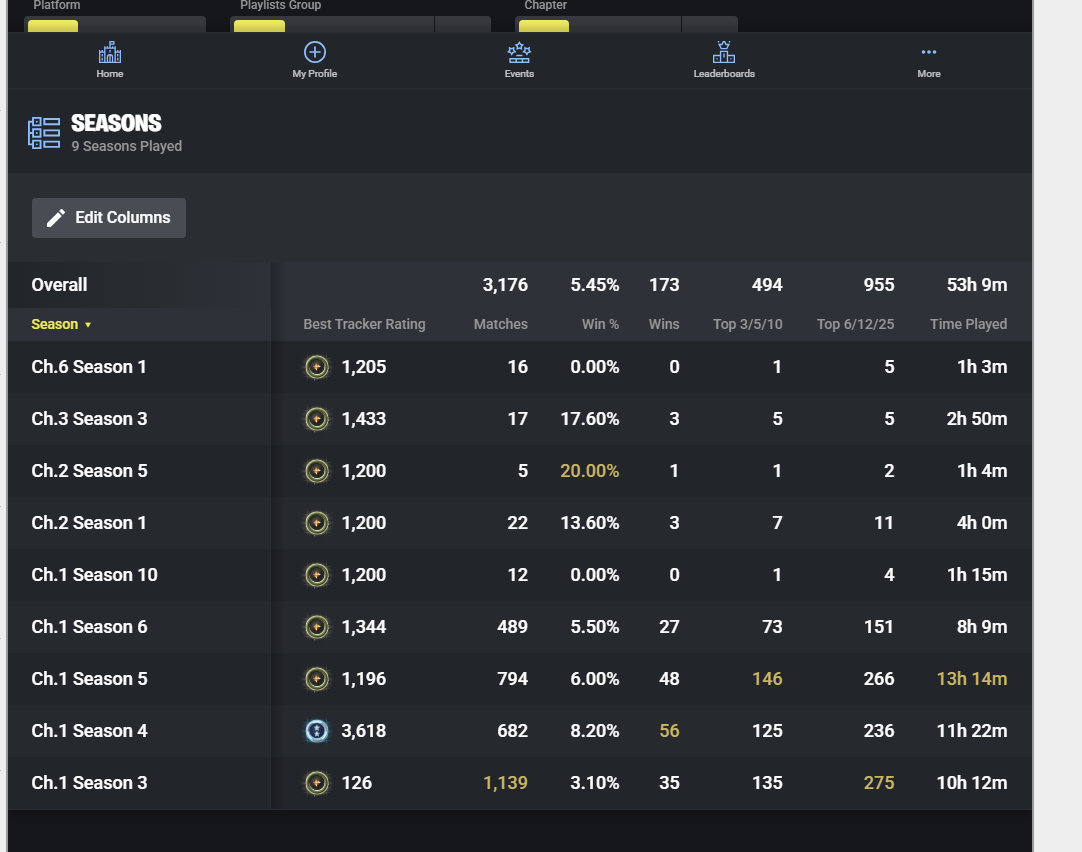Sort by Wins column header
This screenshot has height=852, width=1082.
coord(664,324)
